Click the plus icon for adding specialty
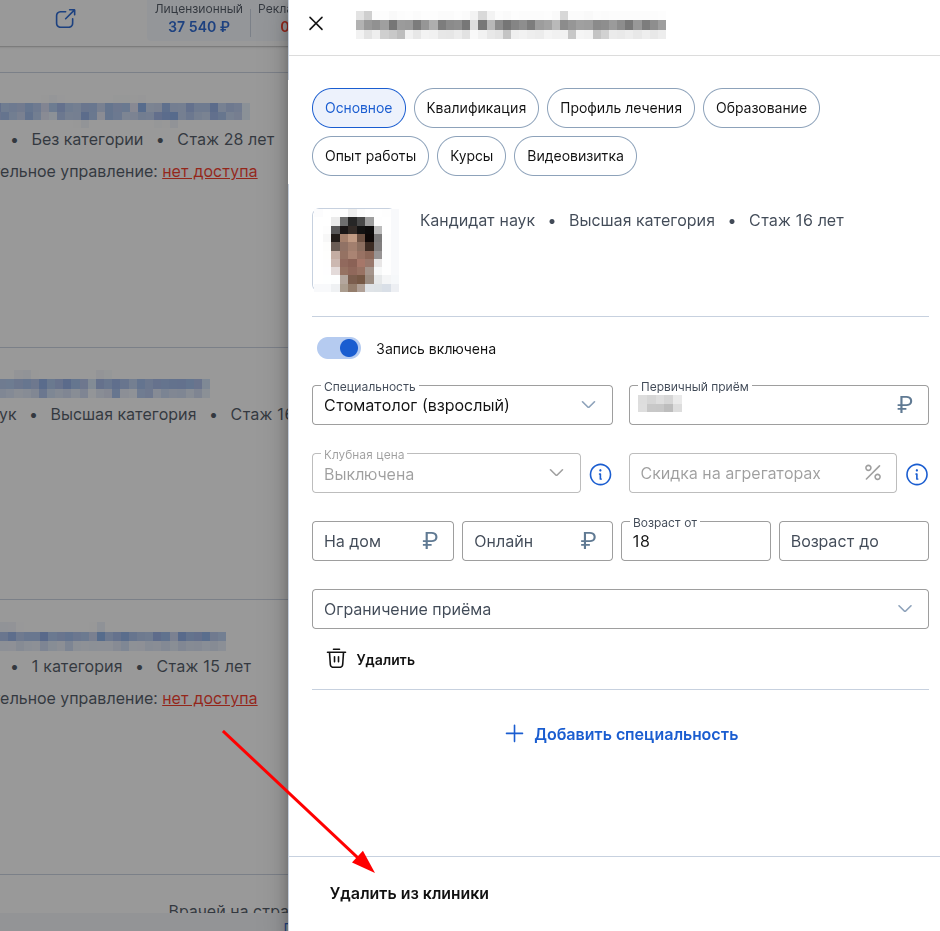940x931 pixels. coord(514,734)
